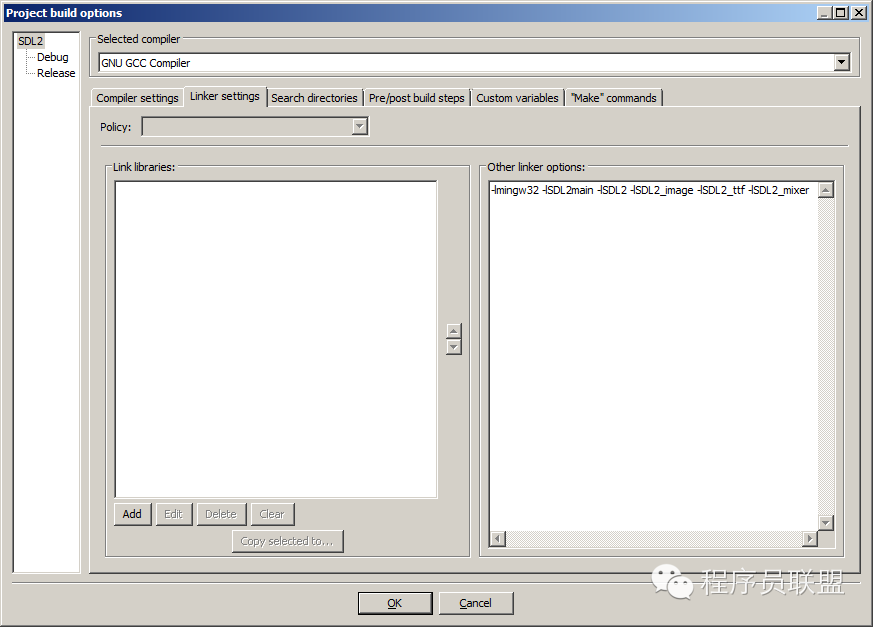
Task: Click the linker options scroll down arrow
Action: coord(826,523)
